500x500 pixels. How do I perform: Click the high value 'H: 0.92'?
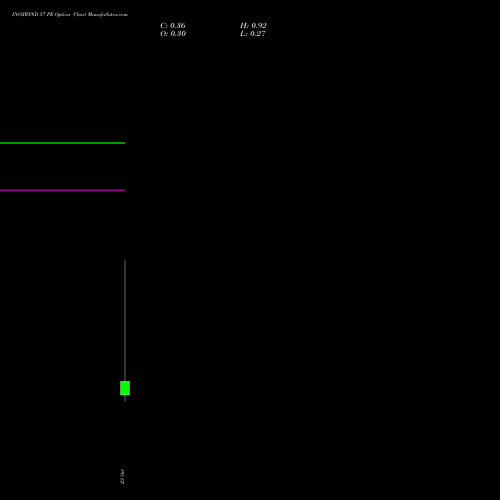(x=253, y=26)
